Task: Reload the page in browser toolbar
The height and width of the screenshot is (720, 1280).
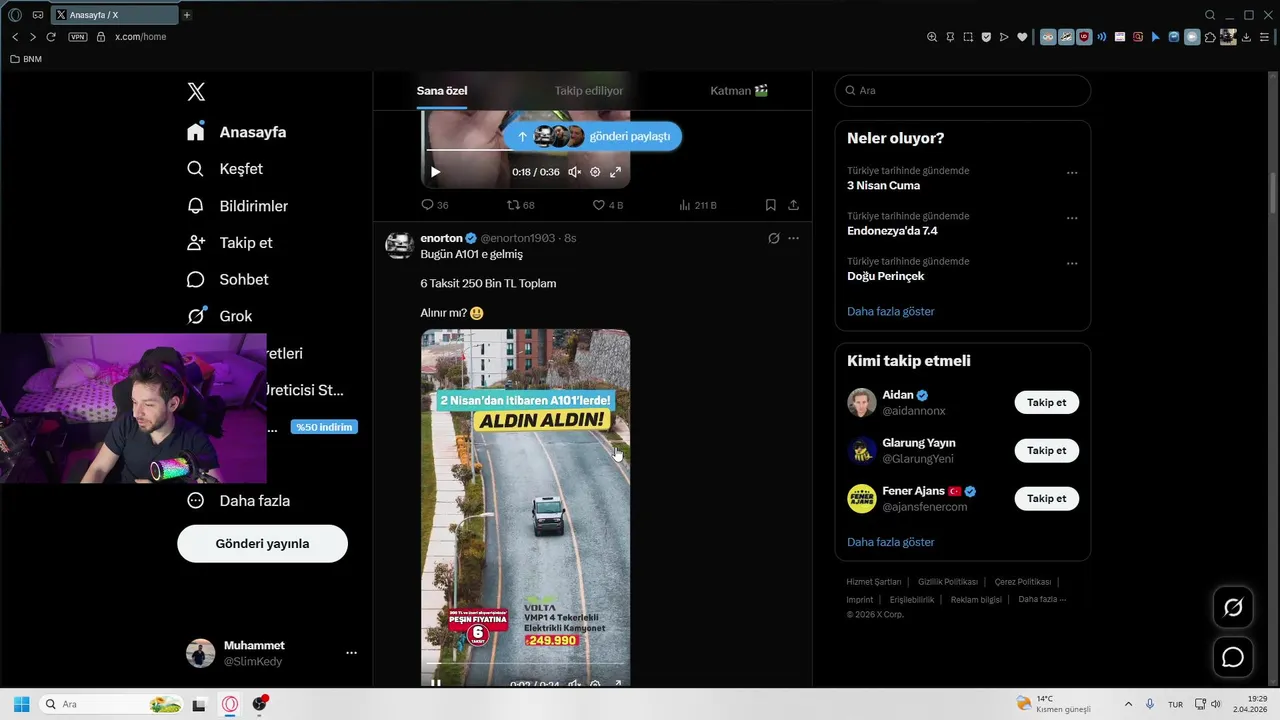Action: [x=51, y=37]
